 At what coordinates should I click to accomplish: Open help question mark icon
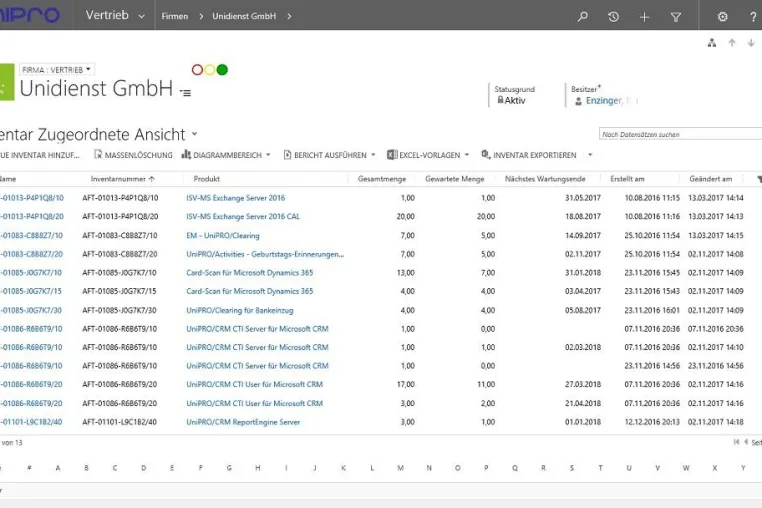[x=753, y=17]
